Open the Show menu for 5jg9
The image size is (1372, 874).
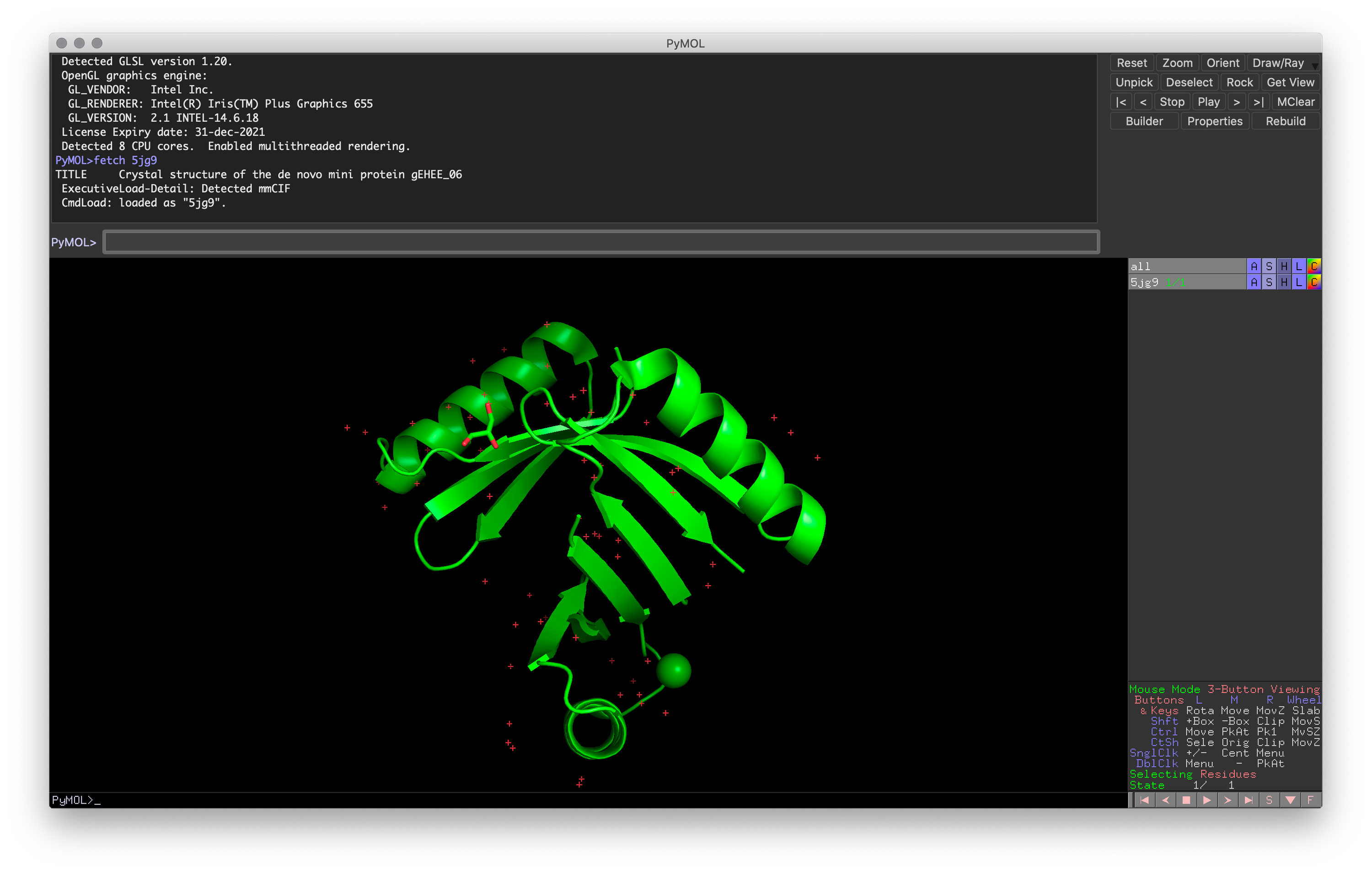pyautogui.click(x=1269, y=282)
